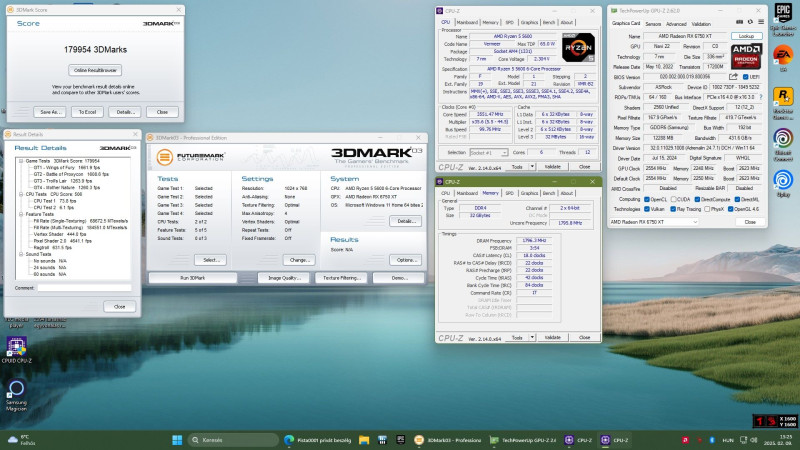Click the taskbar search box

[233, 440]
